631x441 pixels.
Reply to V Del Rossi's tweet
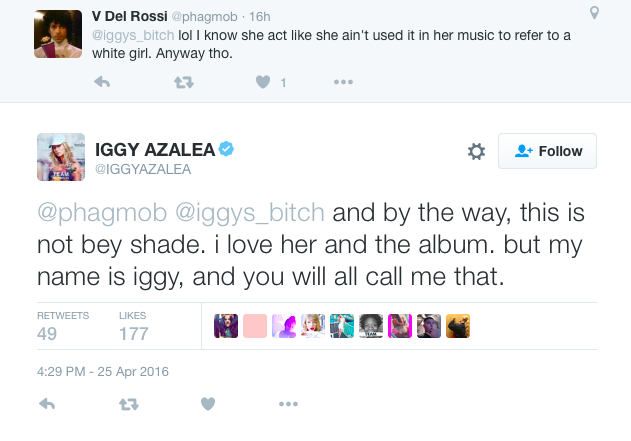102,83
